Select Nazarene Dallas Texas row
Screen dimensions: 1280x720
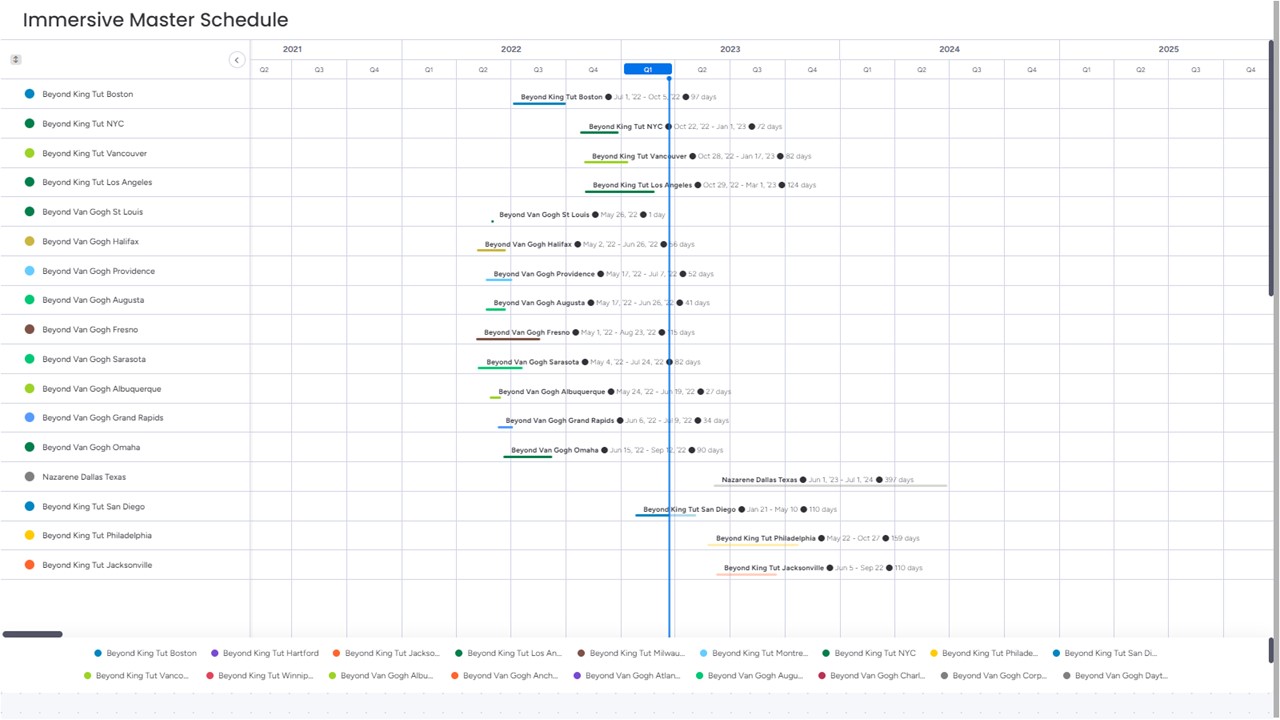125,477
